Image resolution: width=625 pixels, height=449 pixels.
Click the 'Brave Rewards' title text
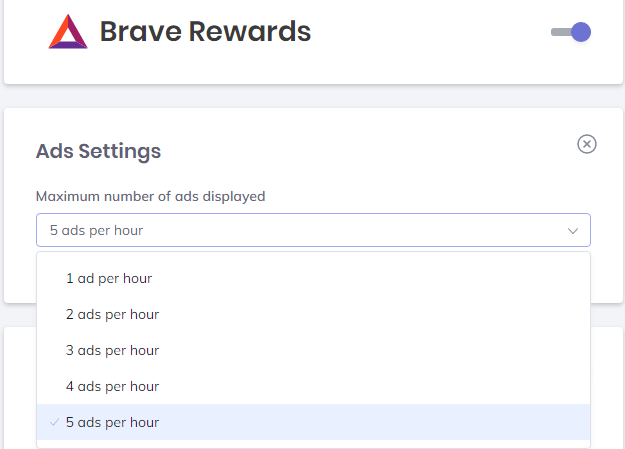pyautogui.click(x=205, y=32)
